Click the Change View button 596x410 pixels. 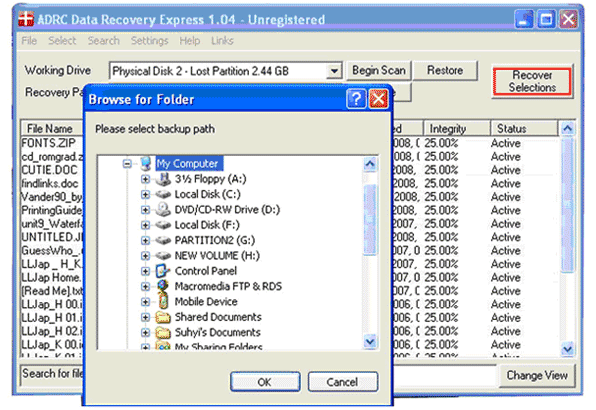coord(537,375)
